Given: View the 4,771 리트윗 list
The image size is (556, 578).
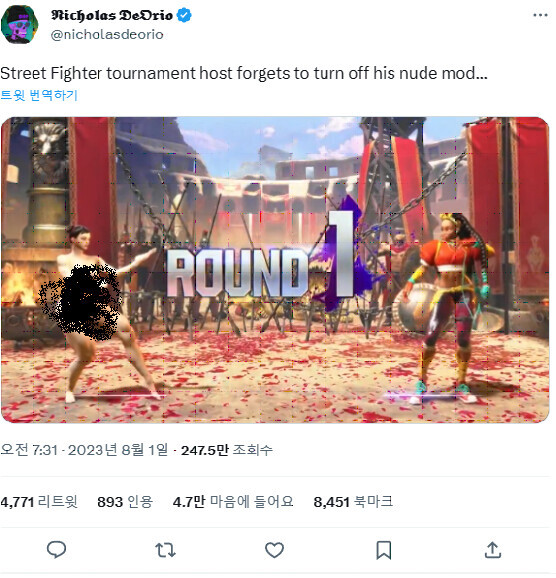Looking at the screenshot, I should point(39,501).
